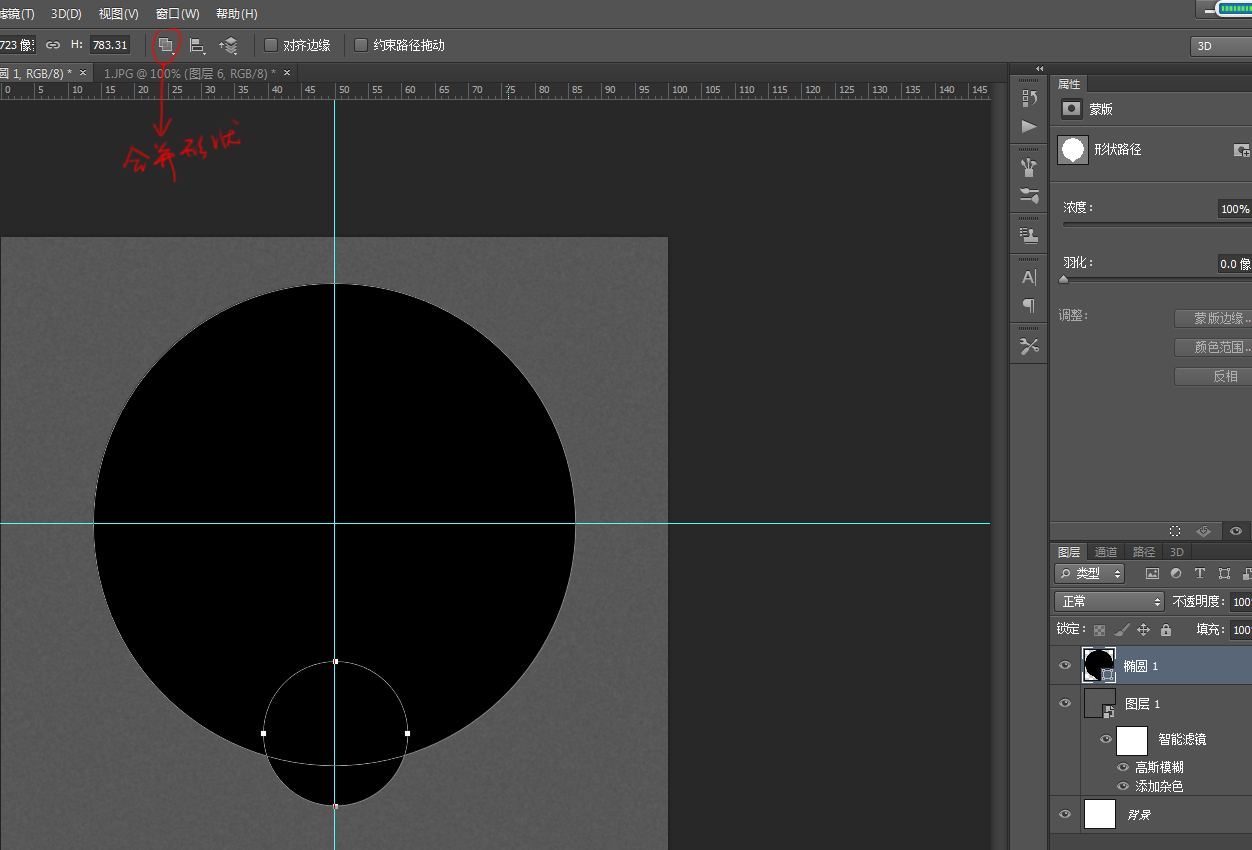
Task: Open the path arrangement stacking icon
Action: tap(228, 45)
